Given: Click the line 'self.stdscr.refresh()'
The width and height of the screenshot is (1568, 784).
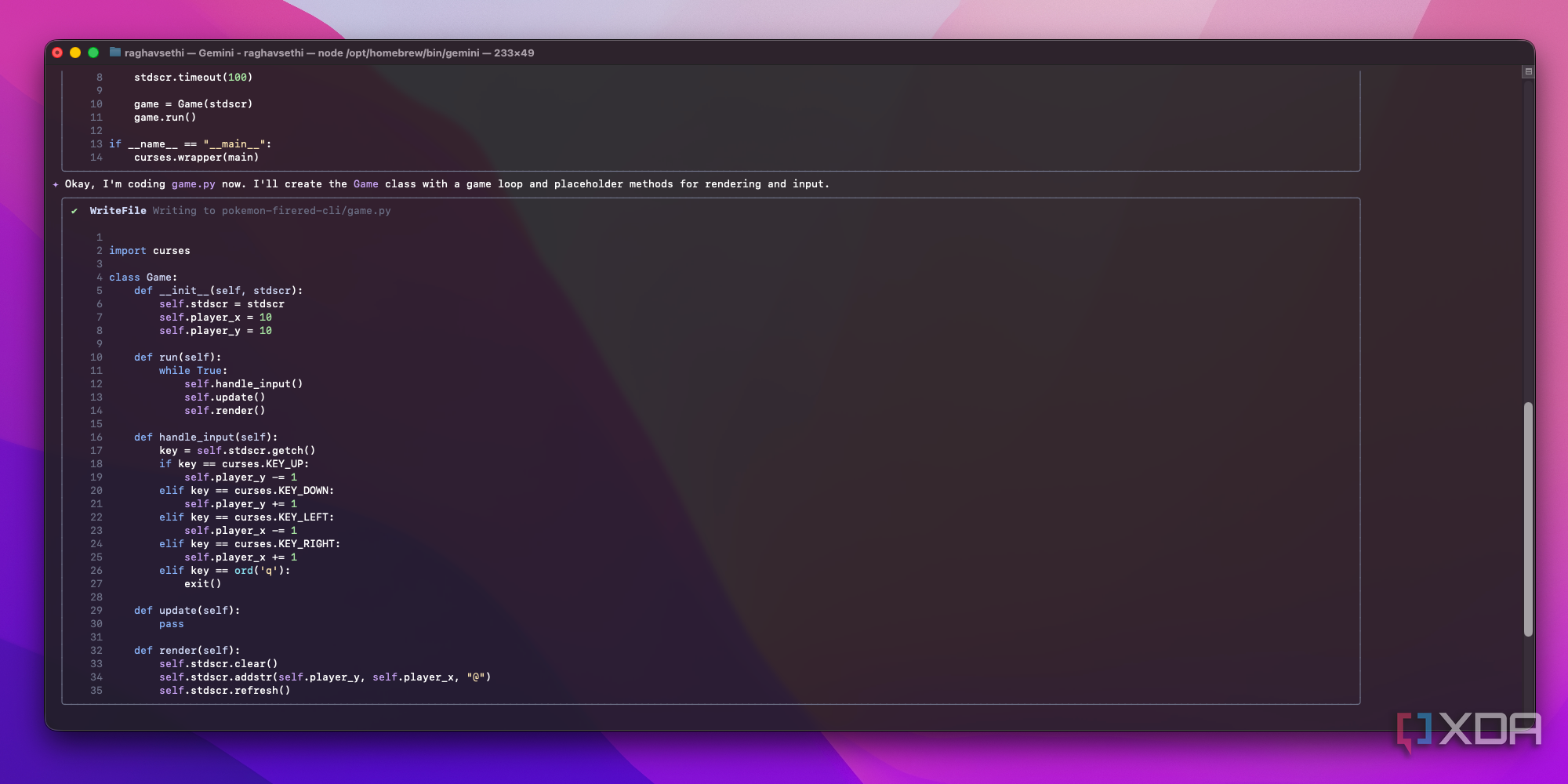Looking at the screenshot, I should pos(225,691).
